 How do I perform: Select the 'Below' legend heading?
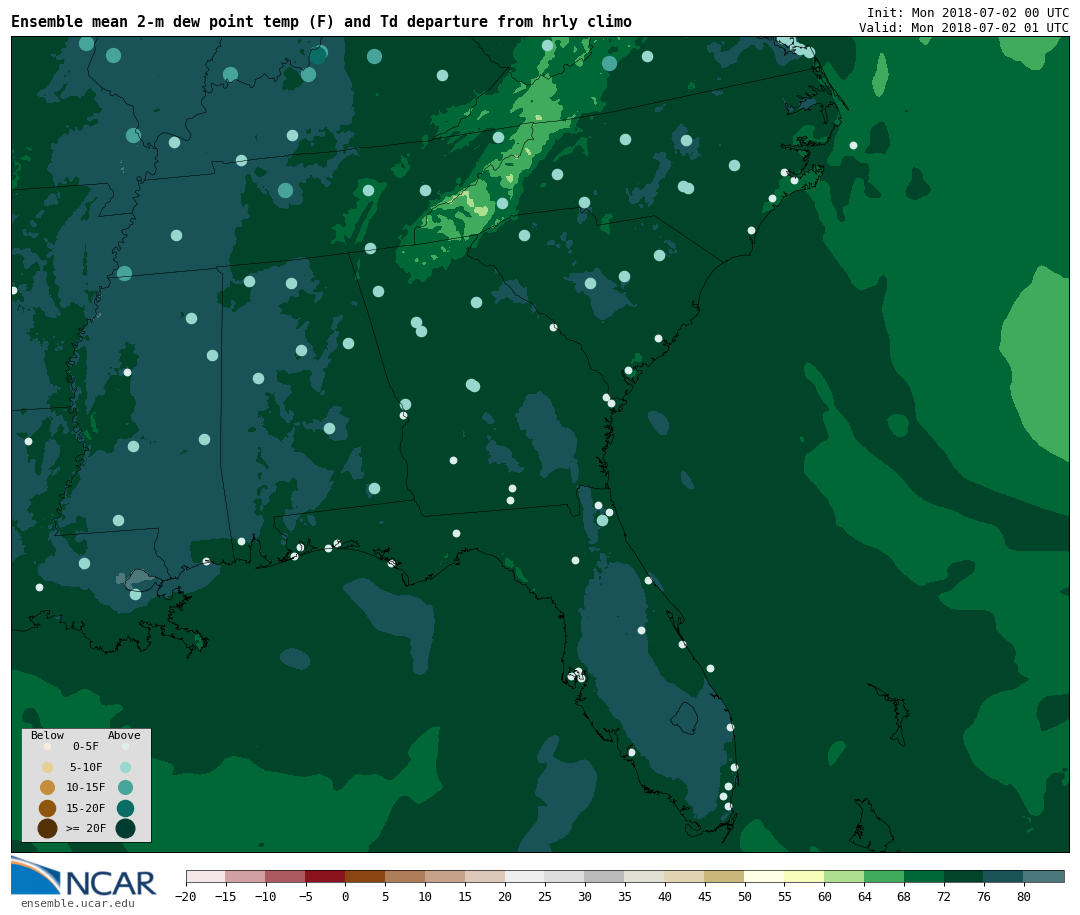[48, 735]
